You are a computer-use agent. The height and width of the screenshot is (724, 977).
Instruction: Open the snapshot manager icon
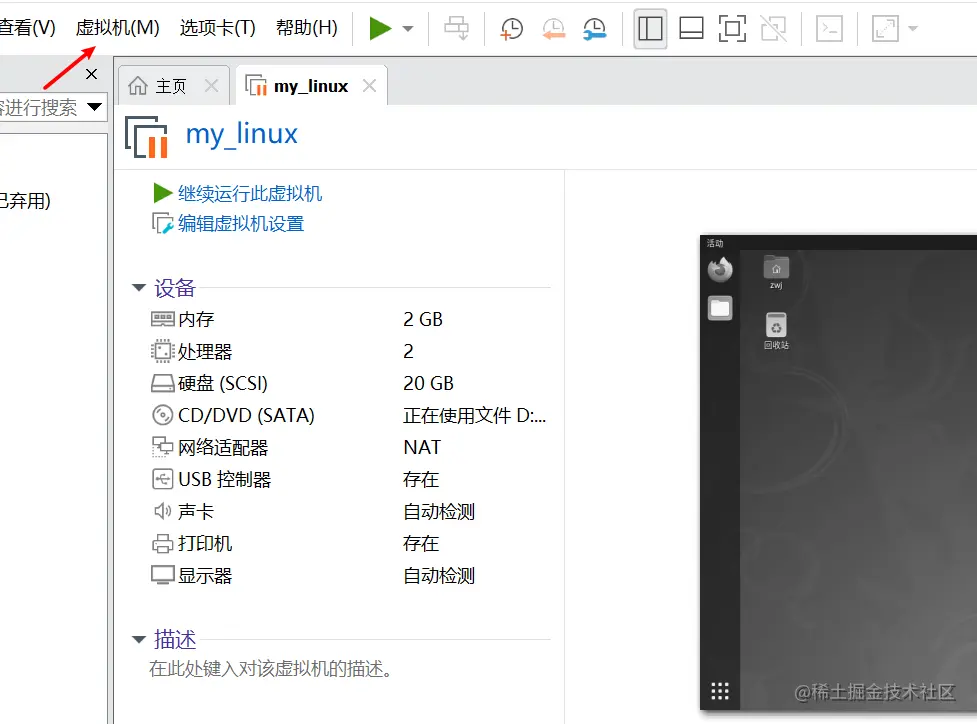pos(594,29)
